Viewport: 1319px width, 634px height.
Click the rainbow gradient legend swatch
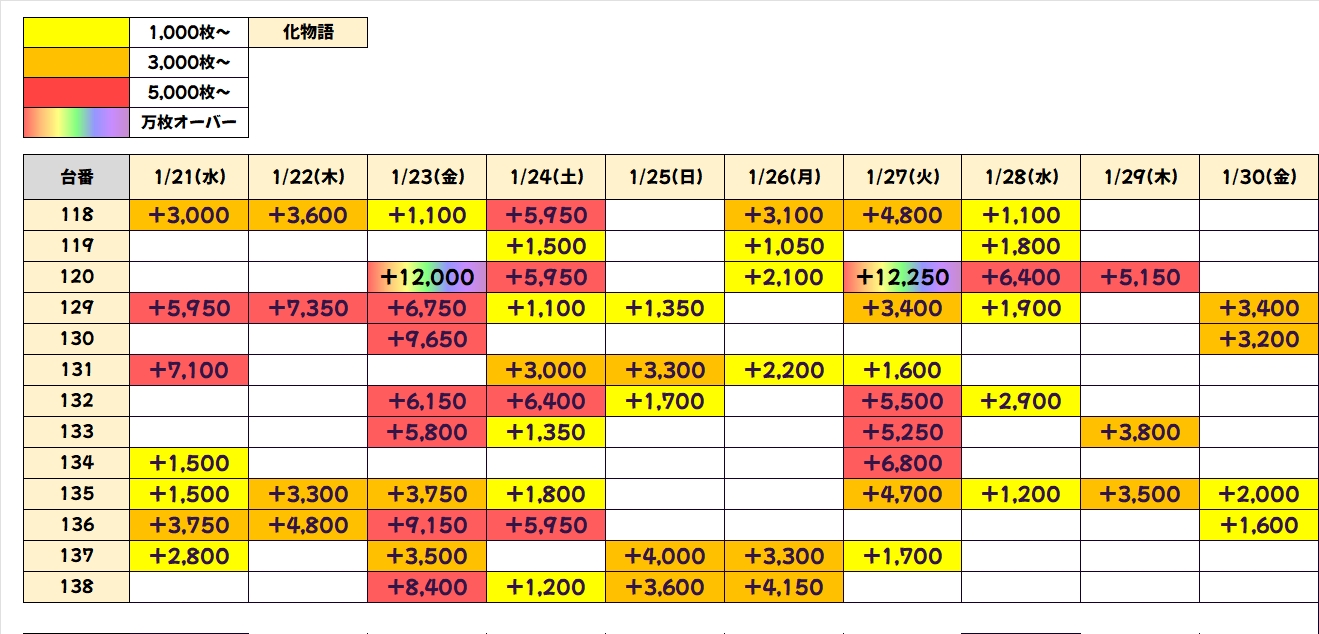76,122
